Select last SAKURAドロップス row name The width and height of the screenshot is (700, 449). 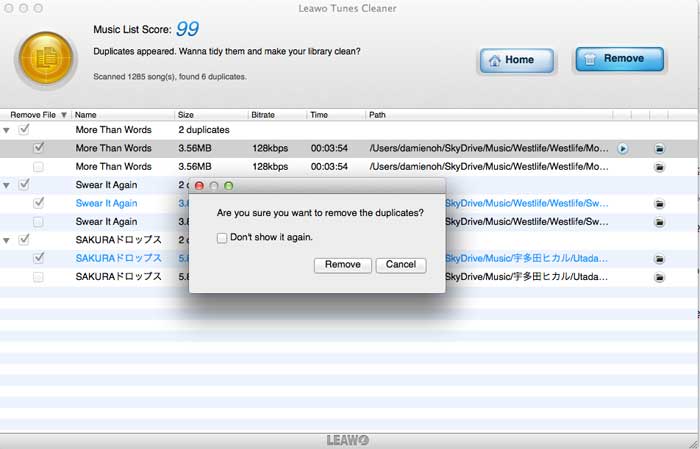pos(118,277)
